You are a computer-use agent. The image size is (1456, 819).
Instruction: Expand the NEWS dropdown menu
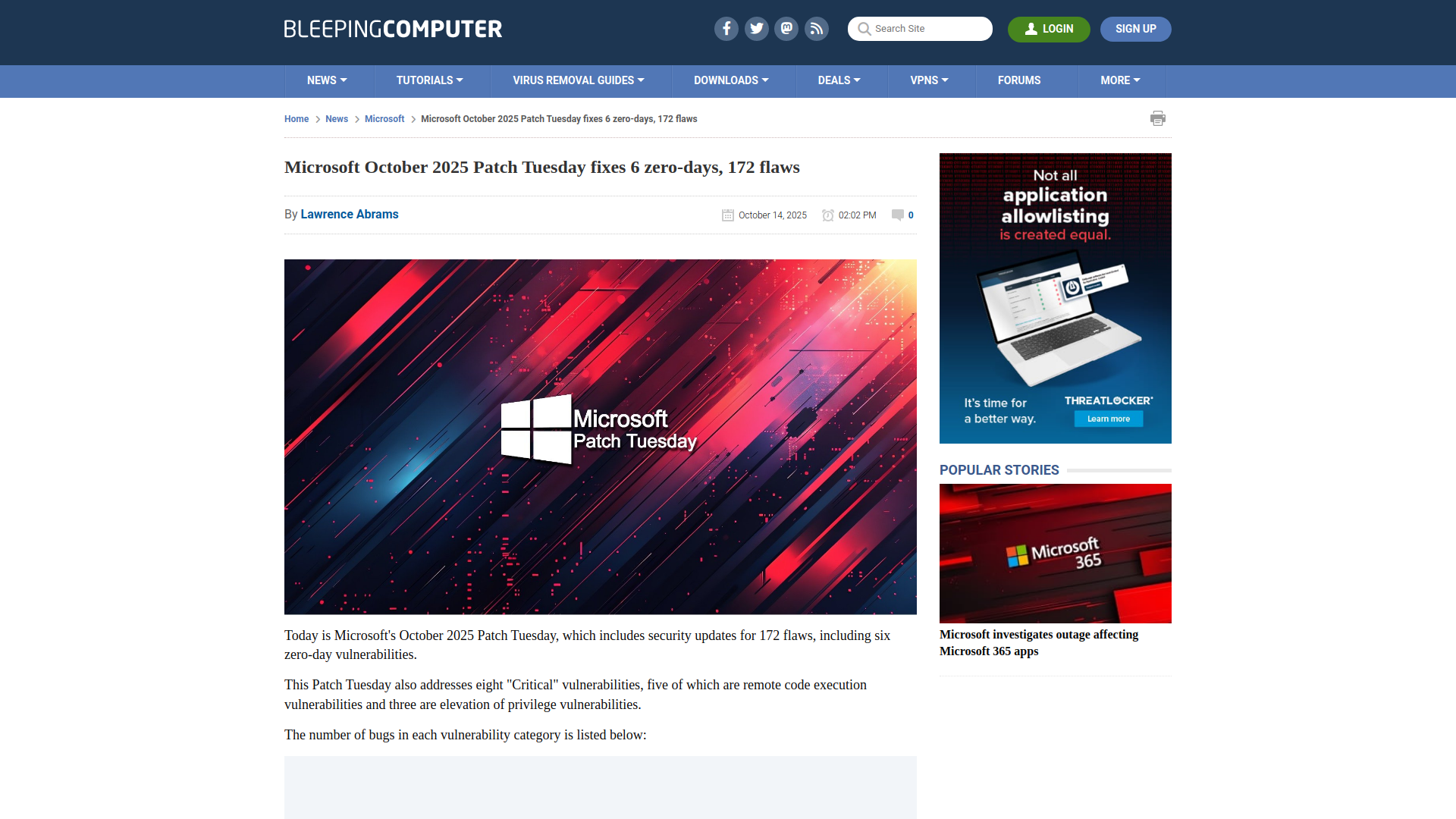pyautogui.click(x=326, y=80)
